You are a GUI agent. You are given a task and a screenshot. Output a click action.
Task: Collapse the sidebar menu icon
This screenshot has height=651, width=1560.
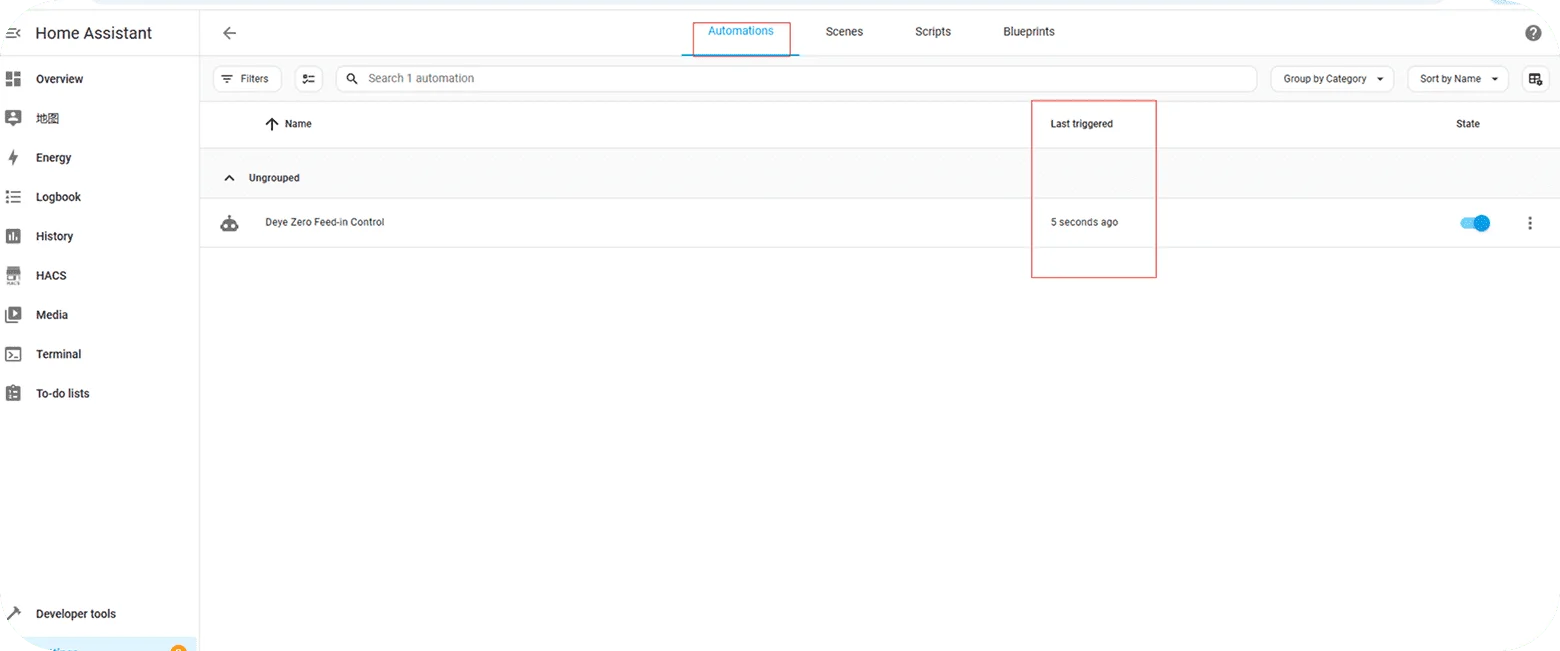[x=14, y=33]
